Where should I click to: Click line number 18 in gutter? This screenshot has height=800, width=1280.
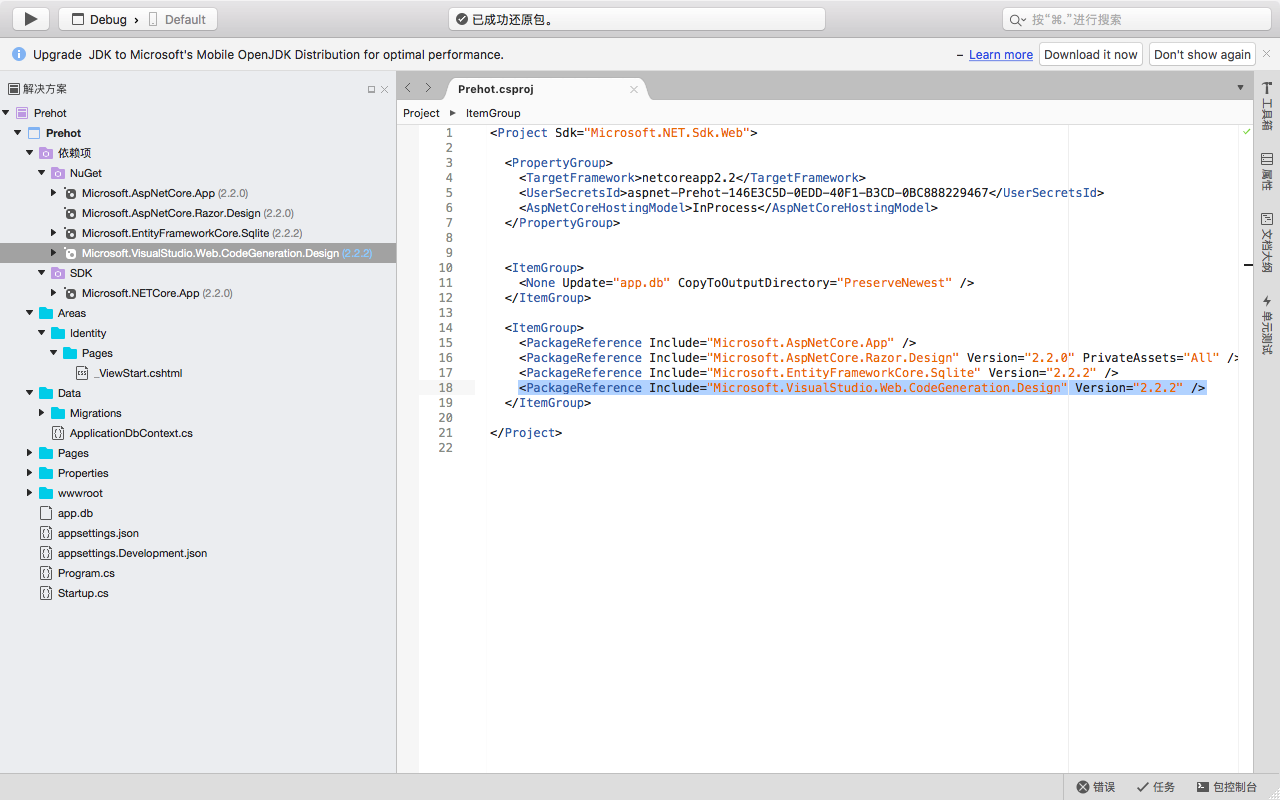(445, 388)
